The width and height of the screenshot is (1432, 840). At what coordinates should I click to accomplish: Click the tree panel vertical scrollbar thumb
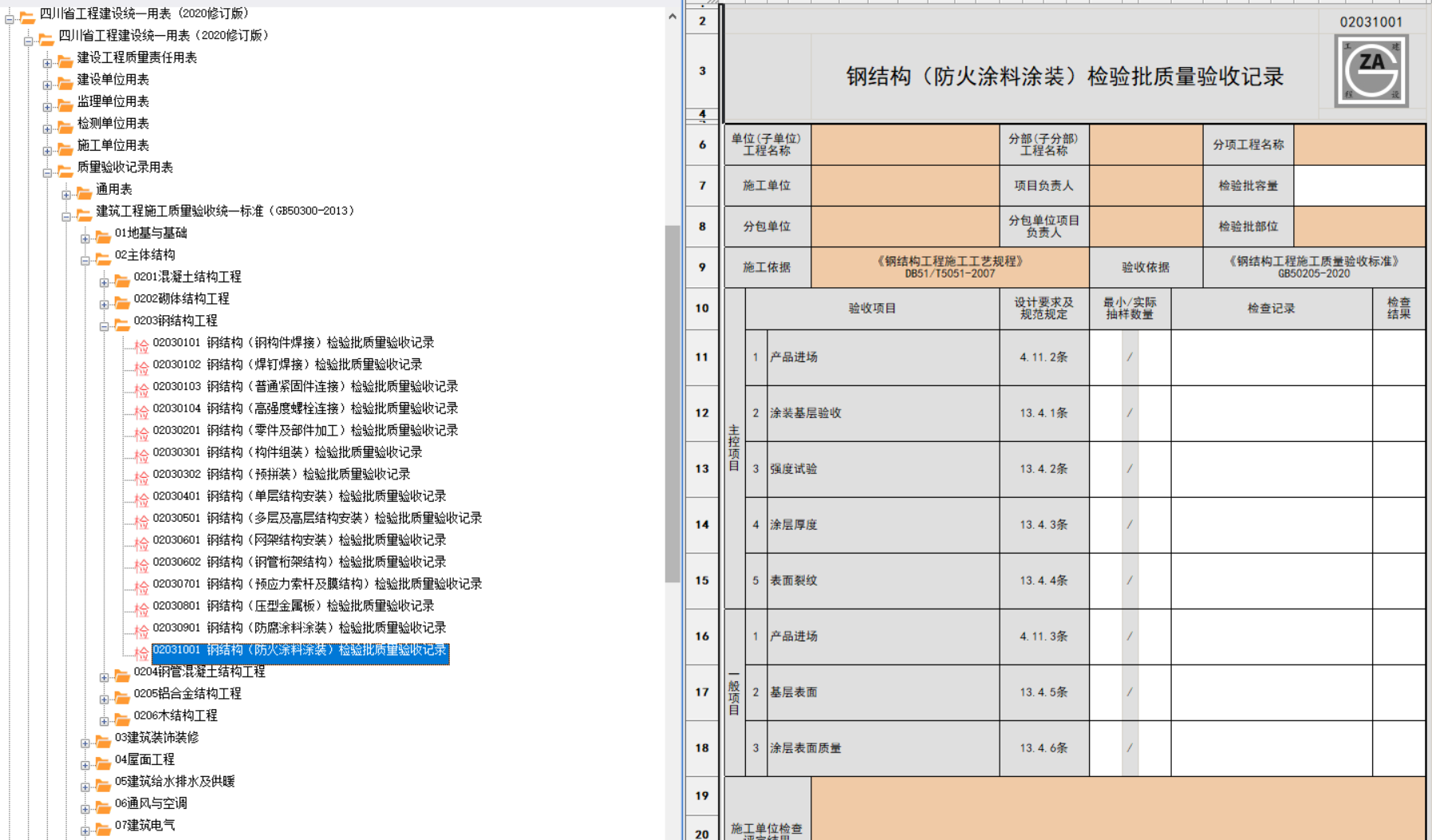(673, 404)
